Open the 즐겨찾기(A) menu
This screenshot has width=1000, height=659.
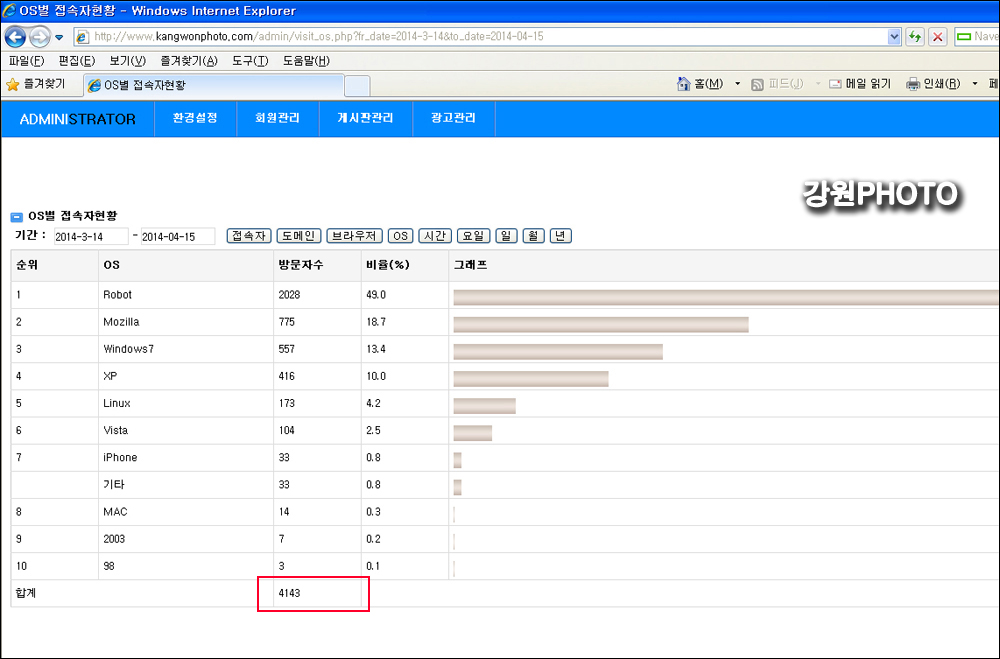click(x=189, y=61)
